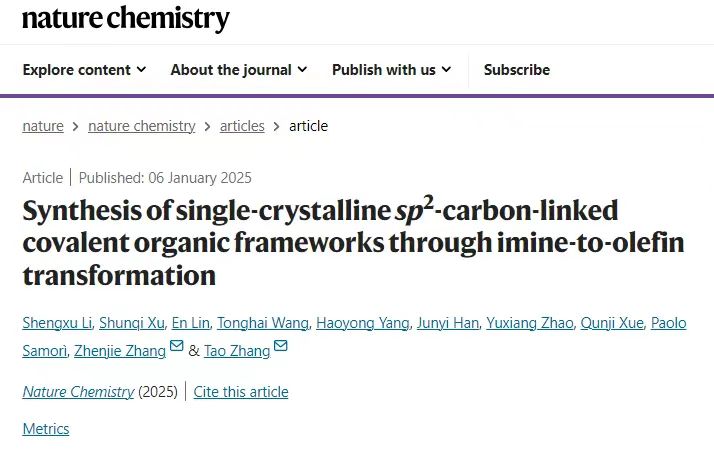Navigate to the articles breadcrumb
This screenshot has height=454, width=714.
[x=242, y=126]
